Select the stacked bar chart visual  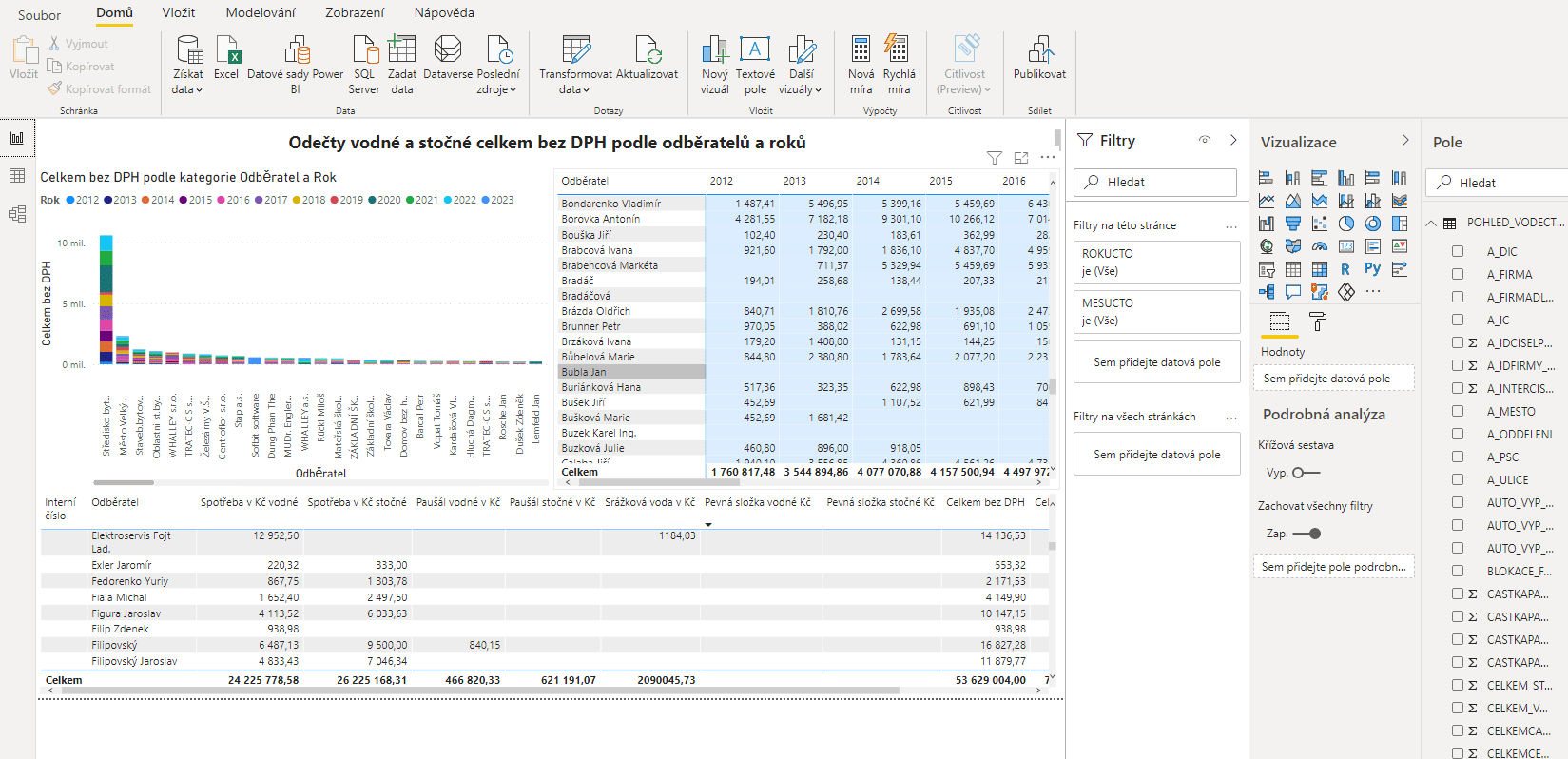pyautogui.click(x=1266, y=178)
